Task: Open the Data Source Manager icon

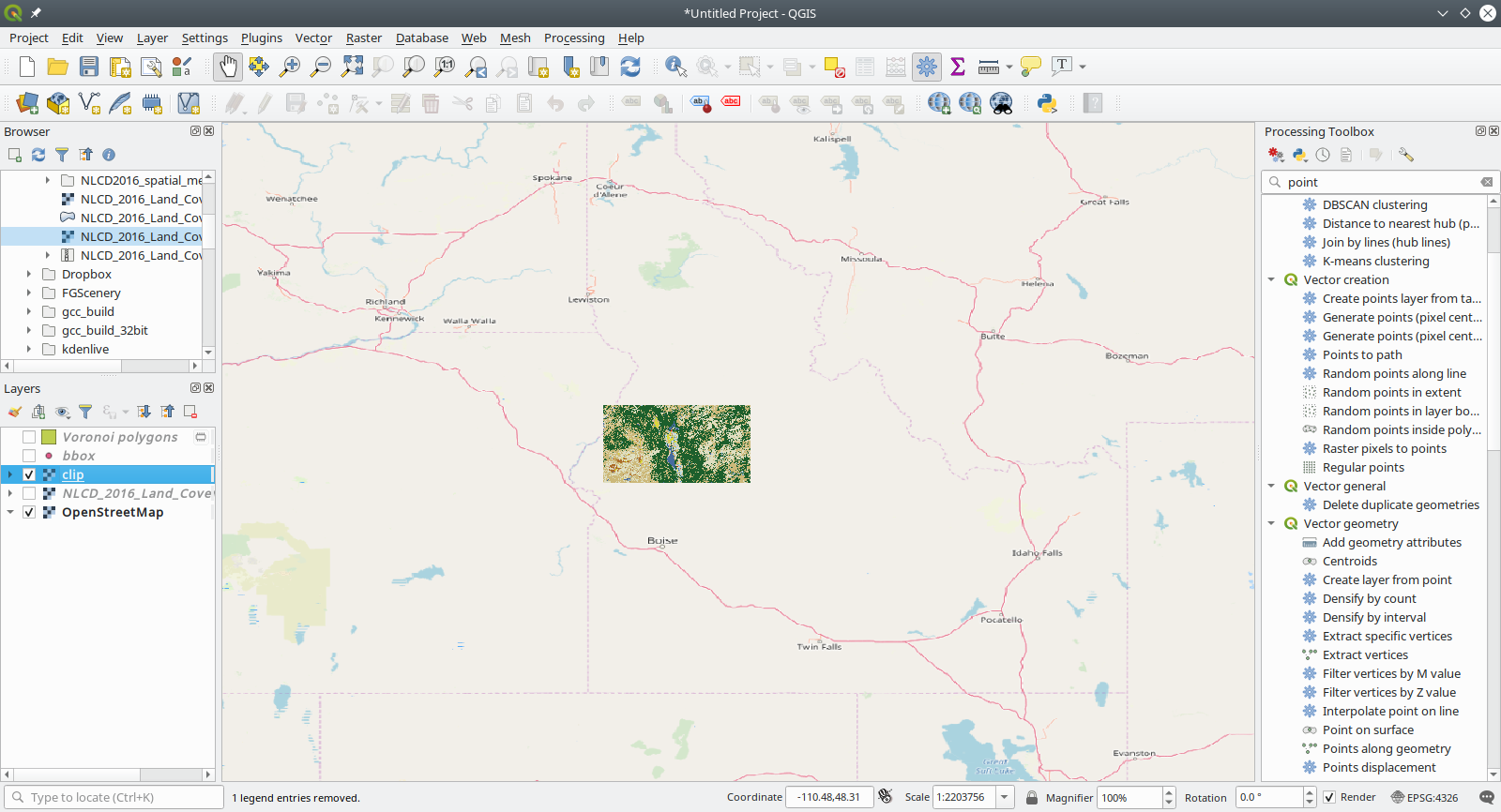Action: tap(27, 103)
